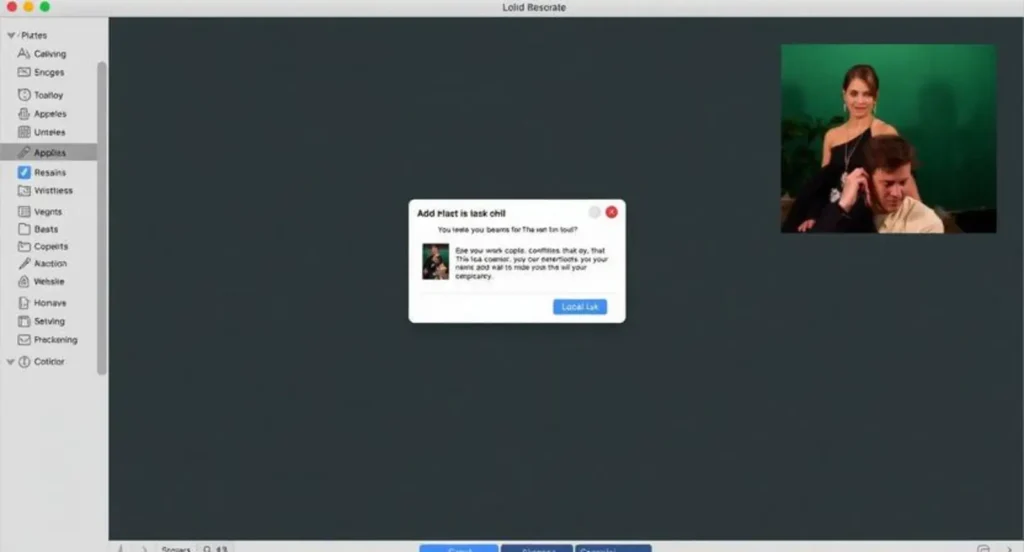The height and width of the screenshot is (552, 1024).
Task: Collapse the Plates section triangle
Action: tap(10, 35)
